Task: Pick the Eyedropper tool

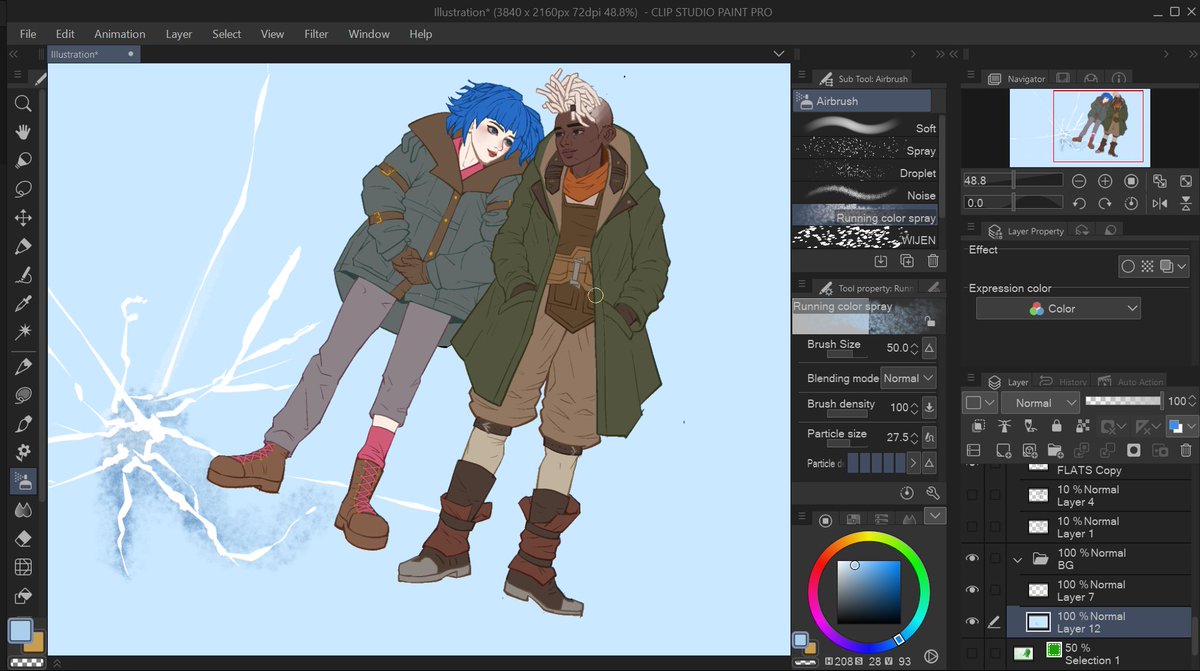Action: (22, 303)
